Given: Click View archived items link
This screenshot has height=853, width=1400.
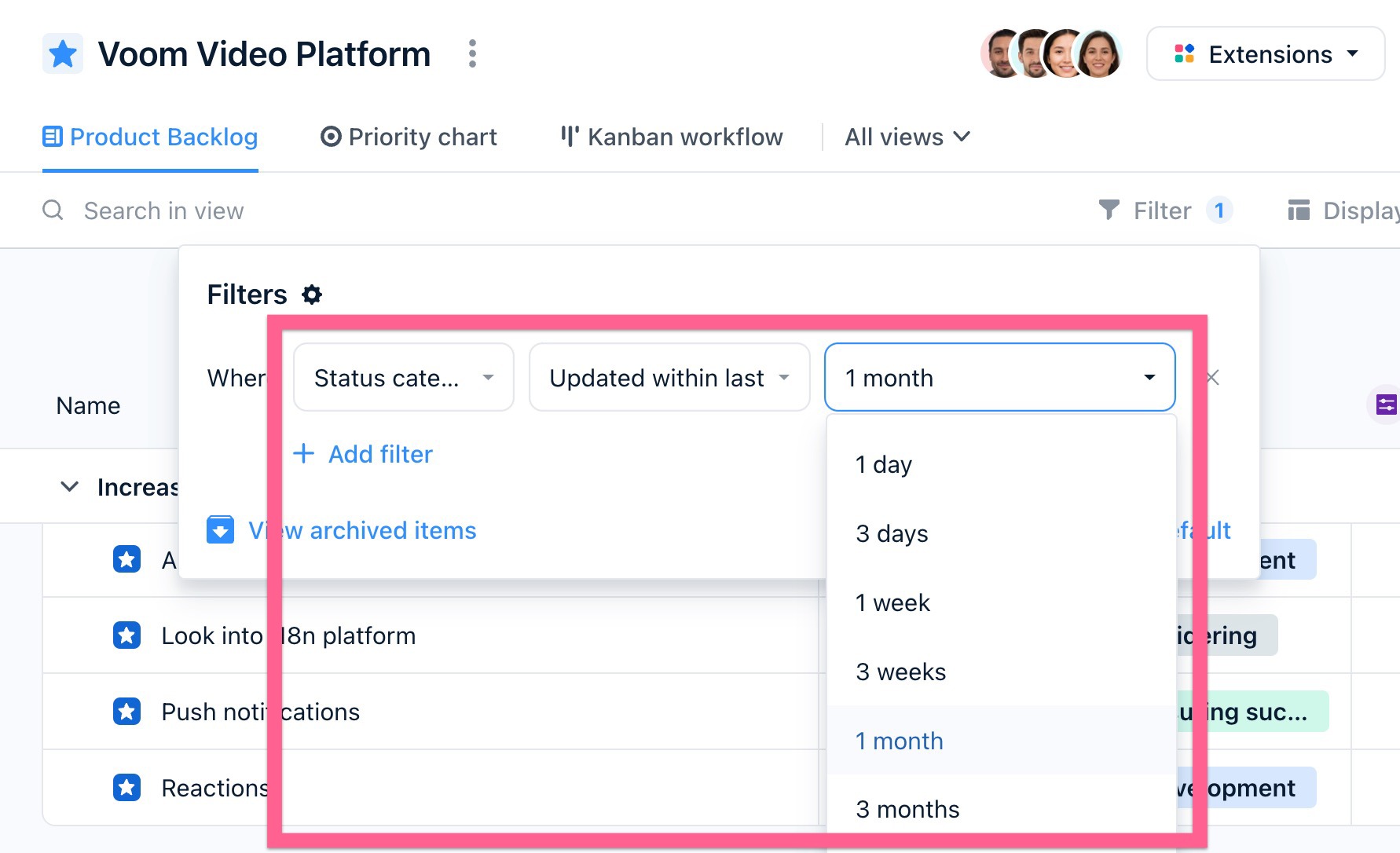Looking at the screenshot, I should 362,530.
